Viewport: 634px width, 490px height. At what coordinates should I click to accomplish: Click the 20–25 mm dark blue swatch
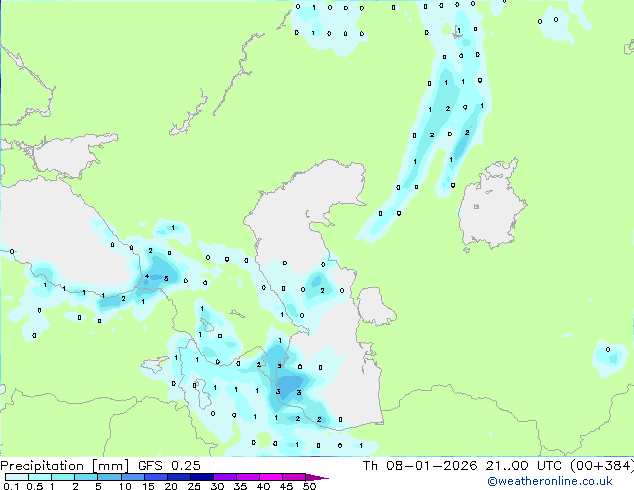(178, 477)
